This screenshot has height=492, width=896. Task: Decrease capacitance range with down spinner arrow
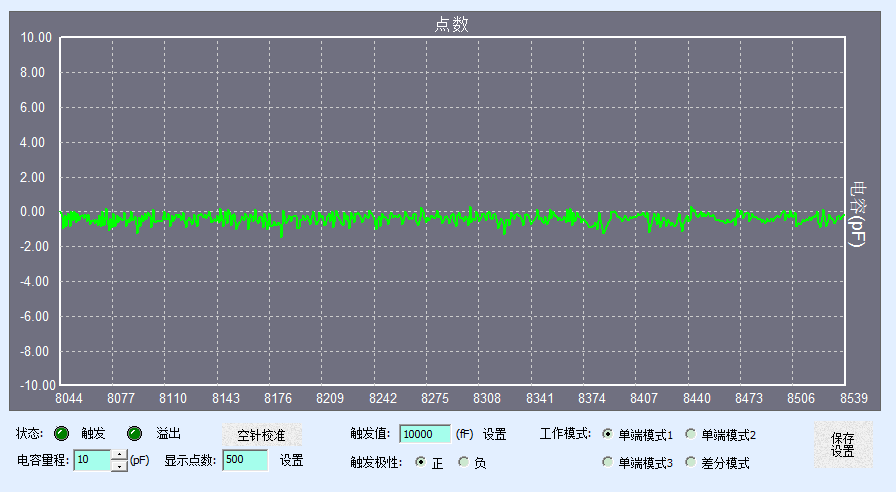(x=119, y=466)
